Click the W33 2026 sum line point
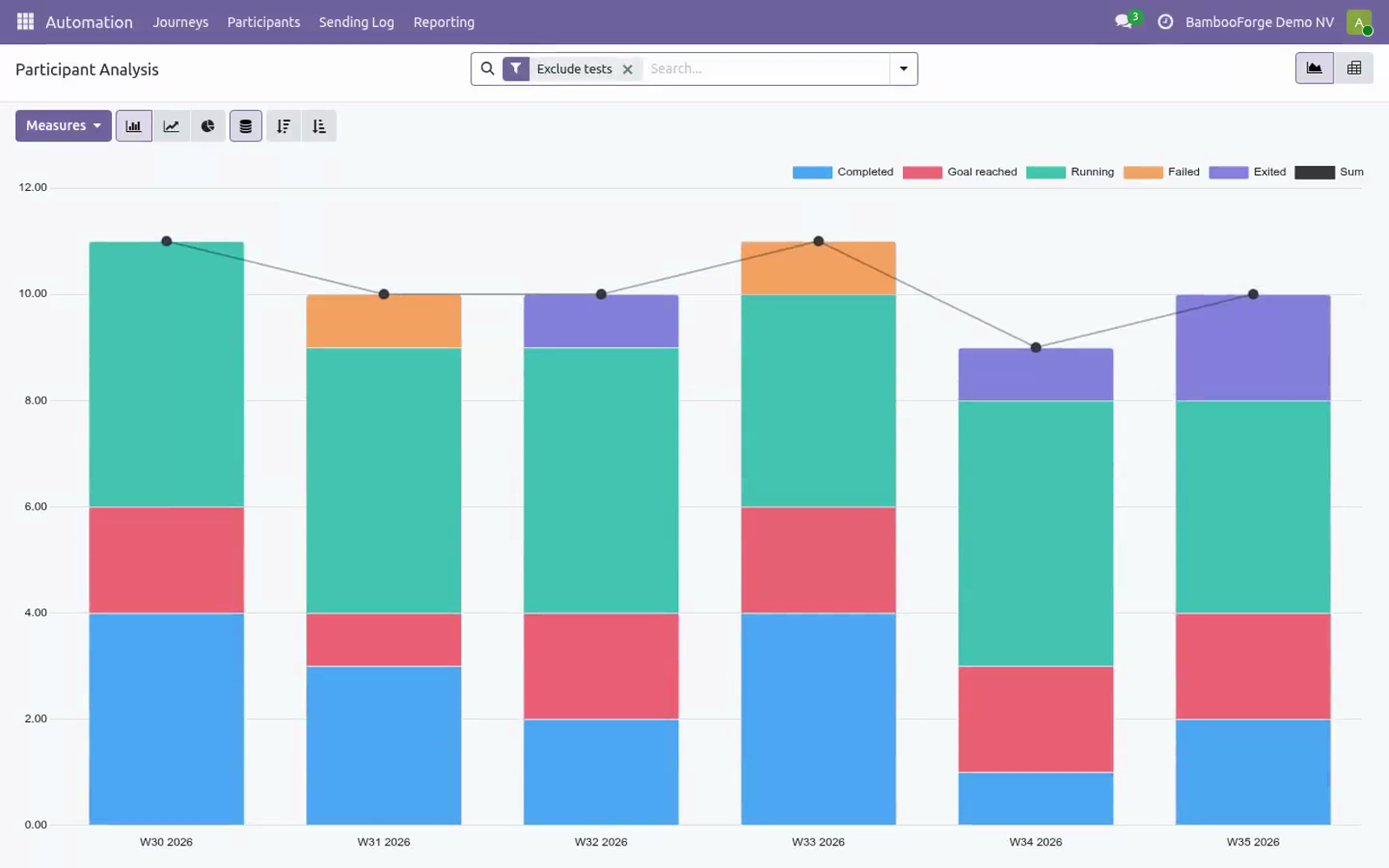1389x868 pixels. (x=819, y=241)
